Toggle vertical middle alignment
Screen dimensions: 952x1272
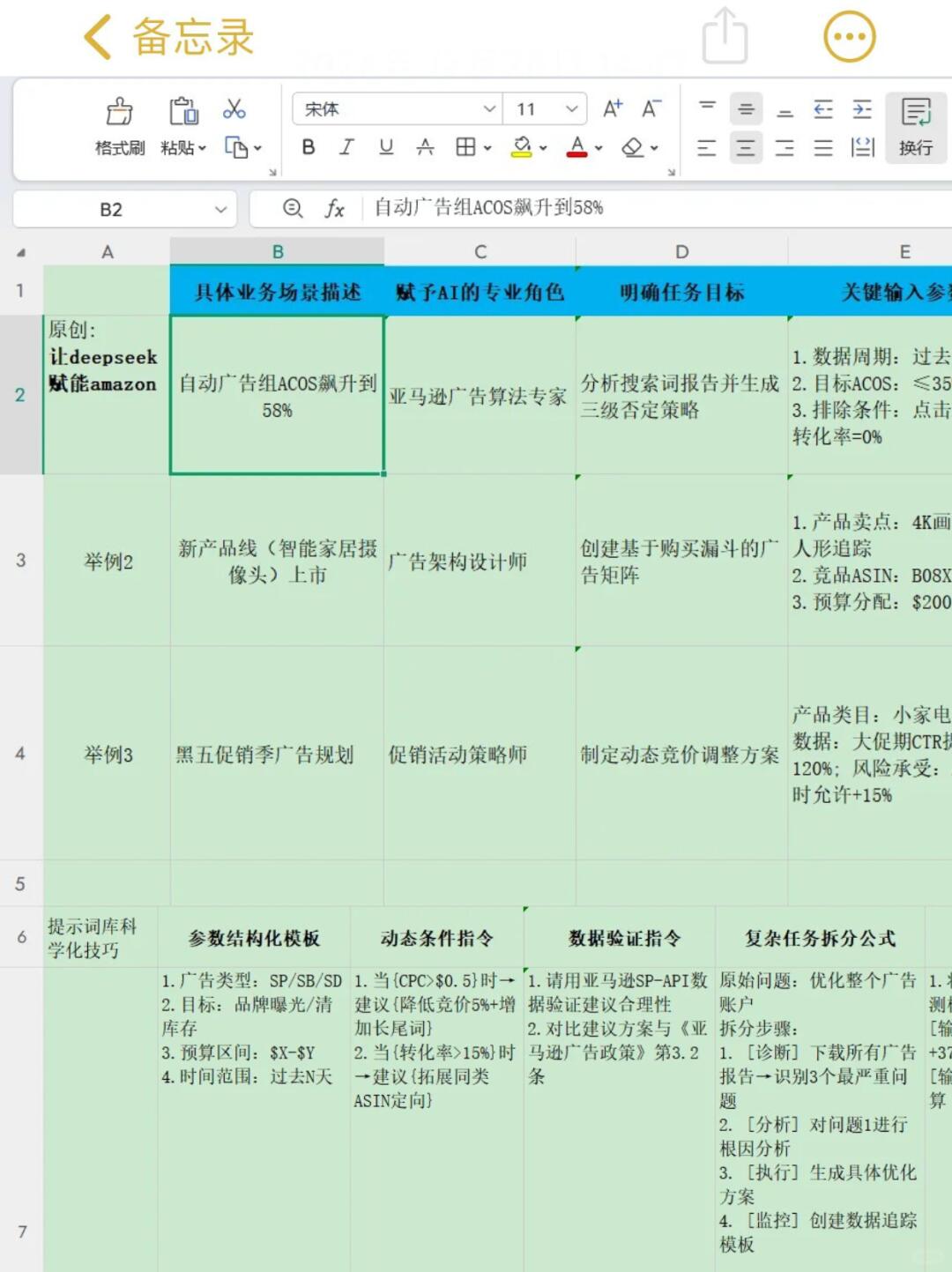(746, 108)
